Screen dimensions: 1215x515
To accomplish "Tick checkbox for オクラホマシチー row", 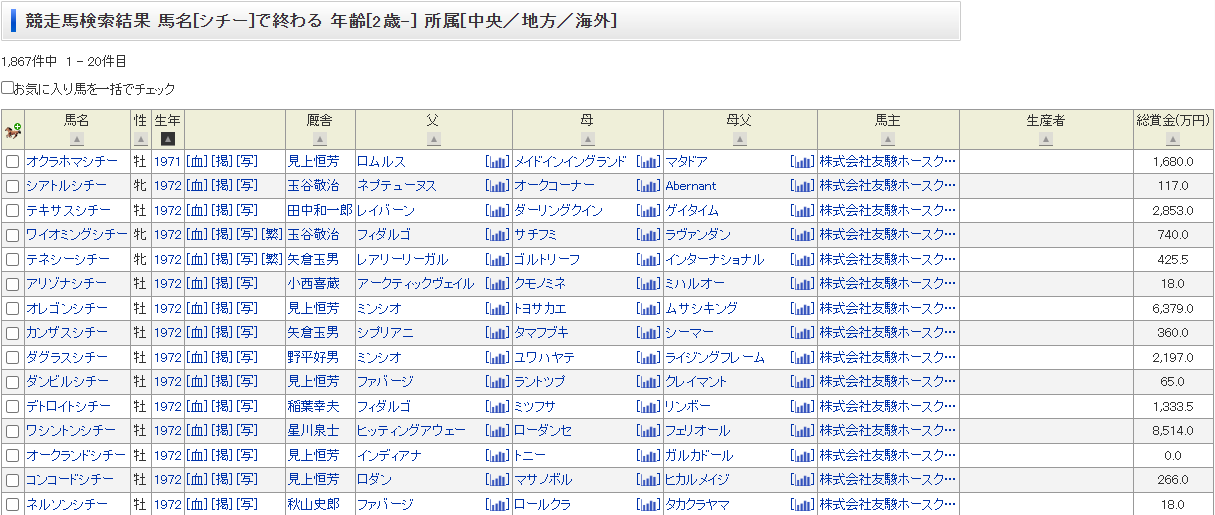I will click(13, 162).
